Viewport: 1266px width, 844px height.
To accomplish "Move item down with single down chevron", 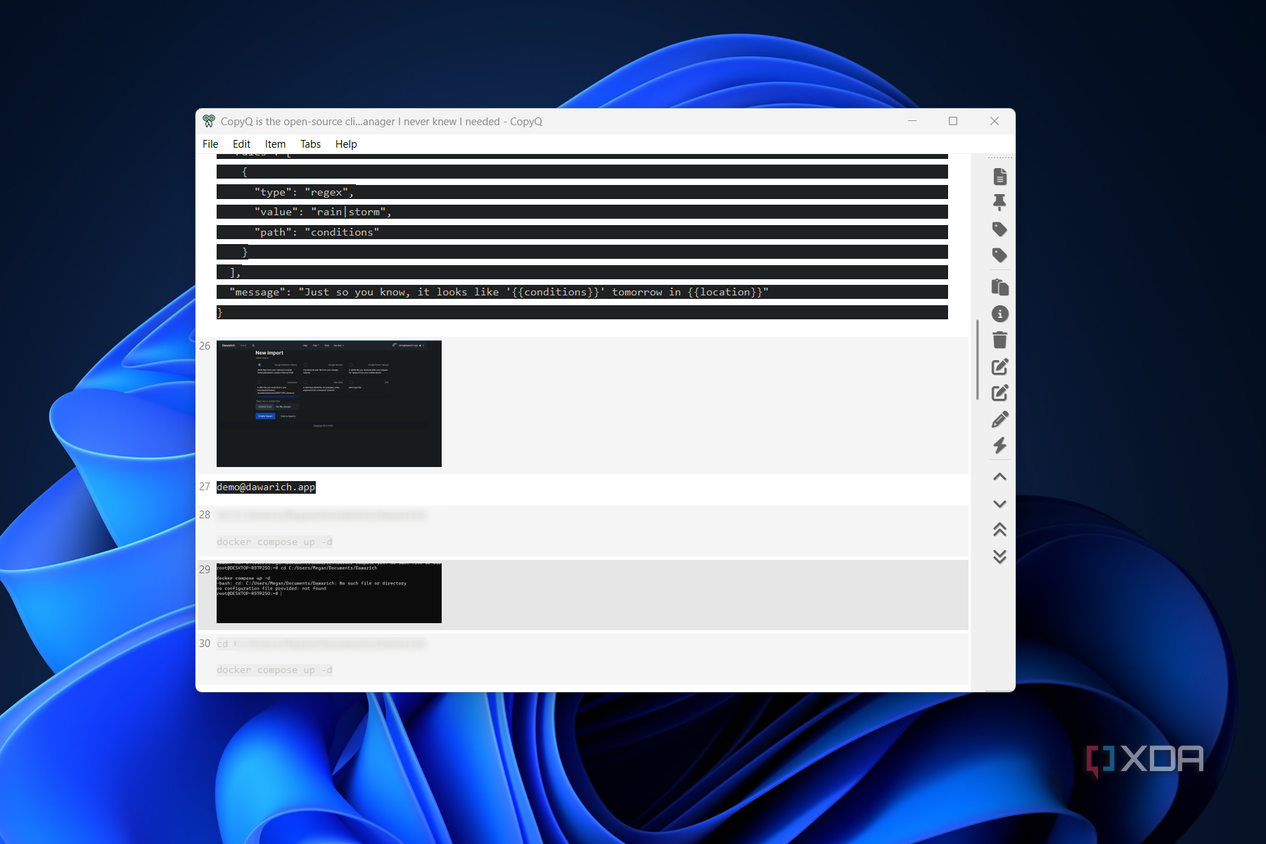I will click(999, 504).
